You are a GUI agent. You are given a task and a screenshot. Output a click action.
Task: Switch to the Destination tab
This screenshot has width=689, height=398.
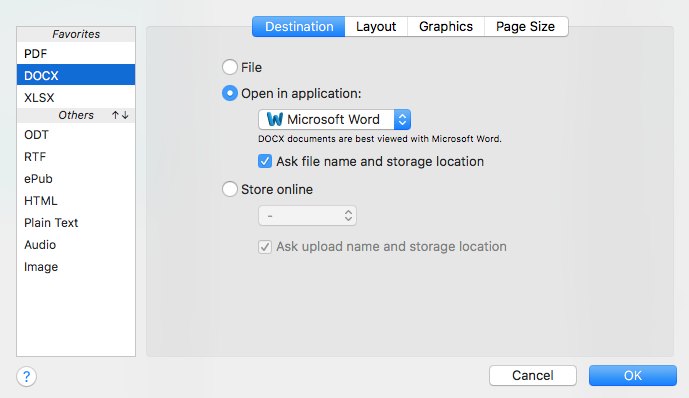coord(299,26)
